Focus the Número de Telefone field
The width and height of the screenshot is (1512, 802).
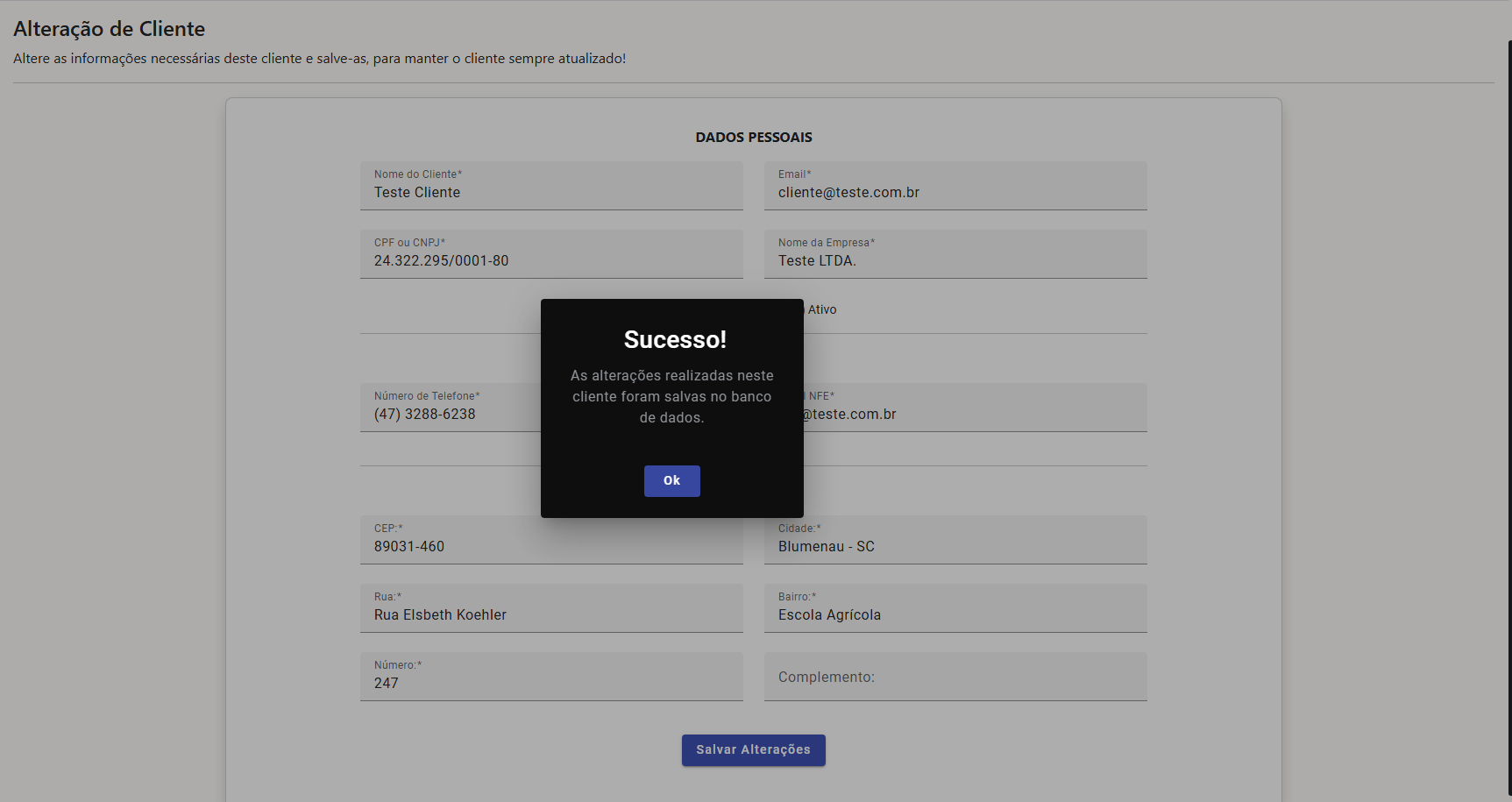[x=451, y=408]
